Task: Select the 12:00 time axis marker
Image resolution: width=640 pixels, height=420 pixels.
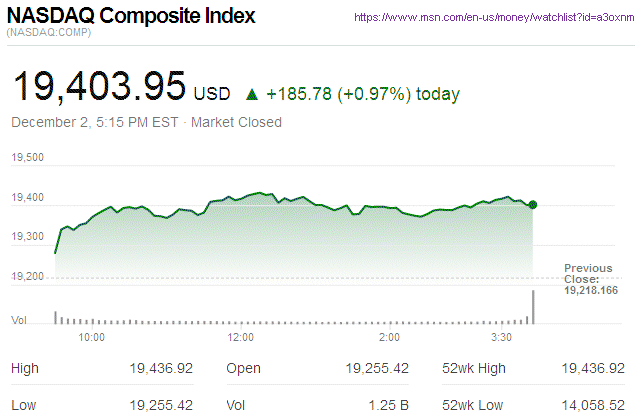Action: (242, 338)
